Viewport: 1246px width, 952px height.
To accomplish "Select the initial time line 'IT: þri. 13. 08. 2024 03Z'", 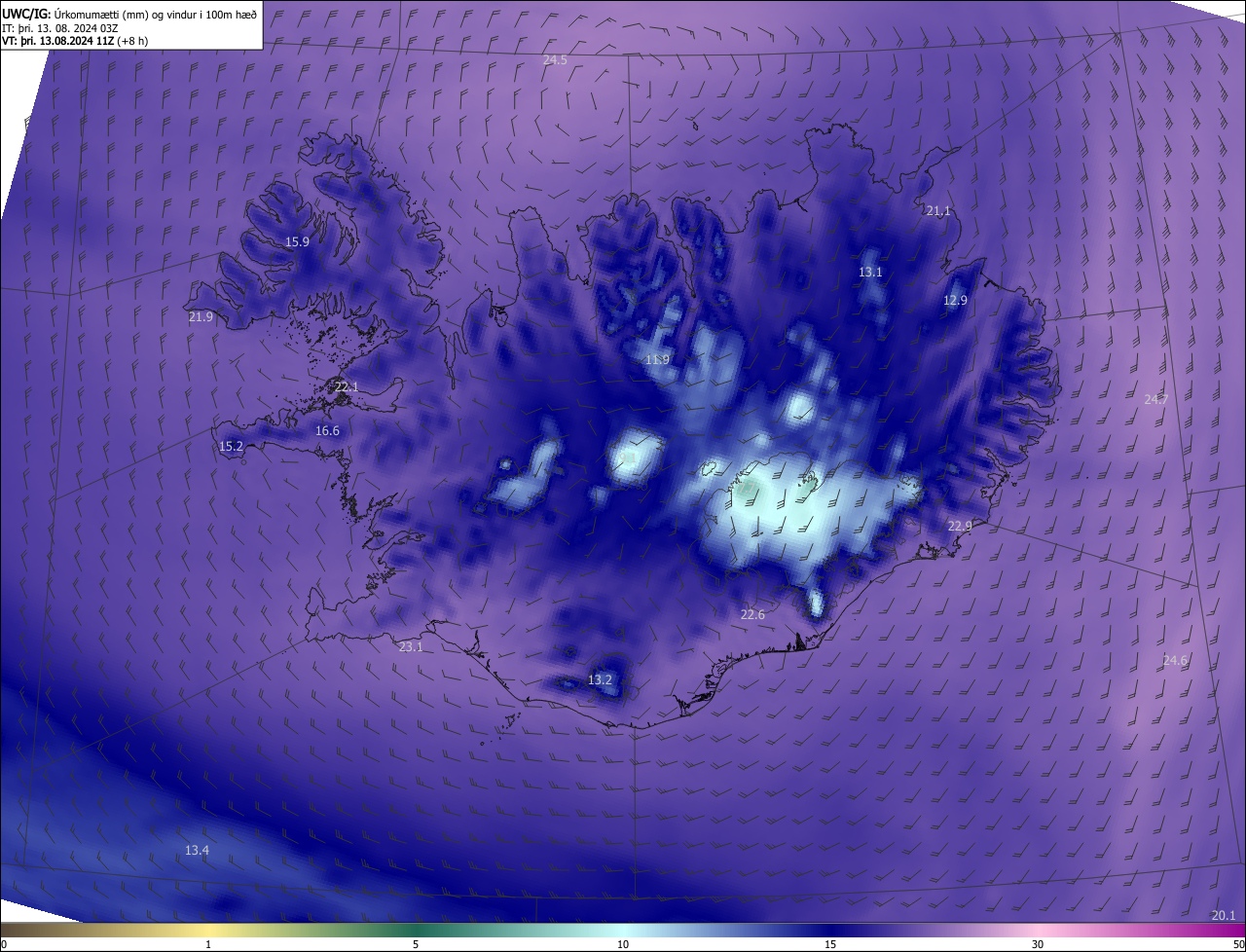I will point(62,28).
